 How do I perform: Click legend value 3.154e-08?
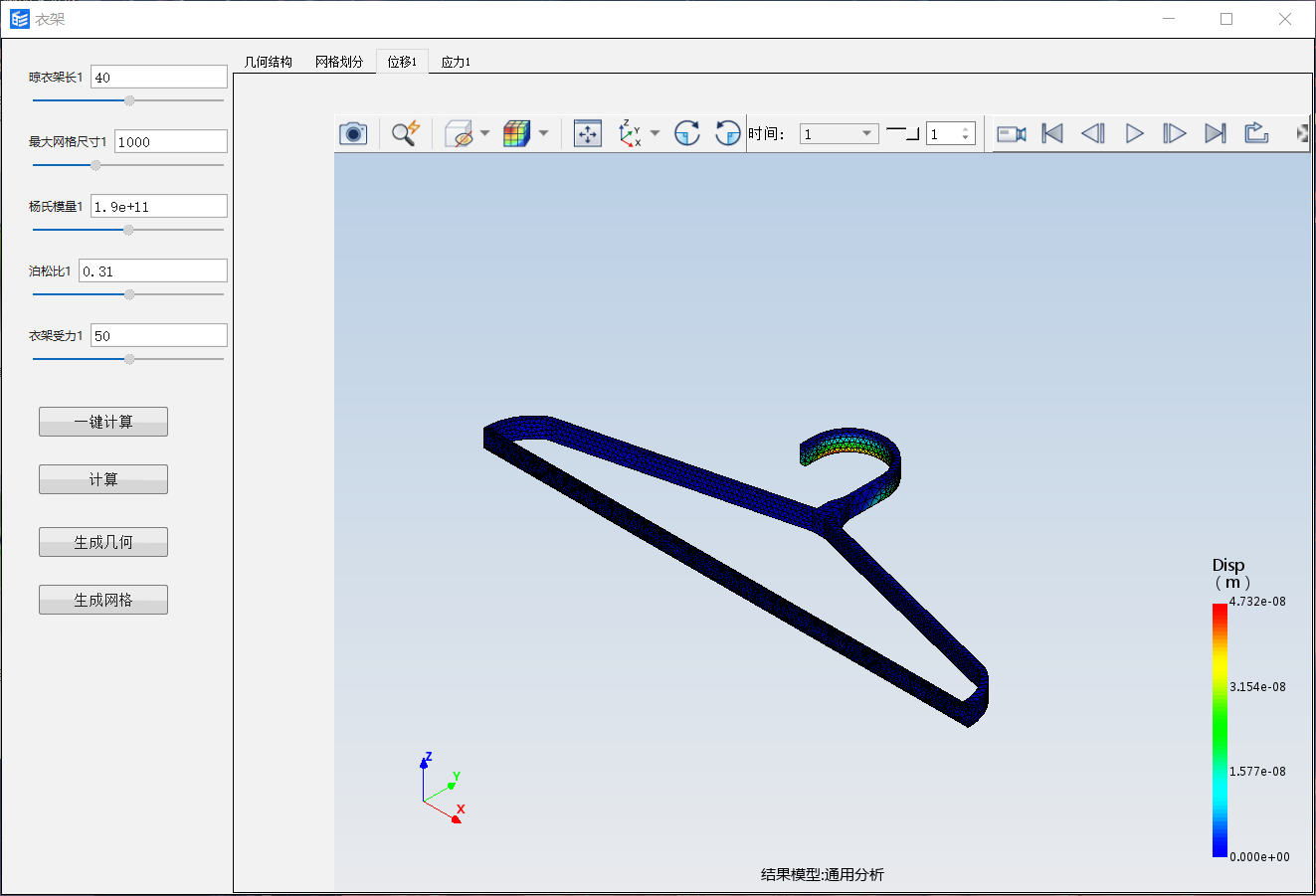point(1257,686)
